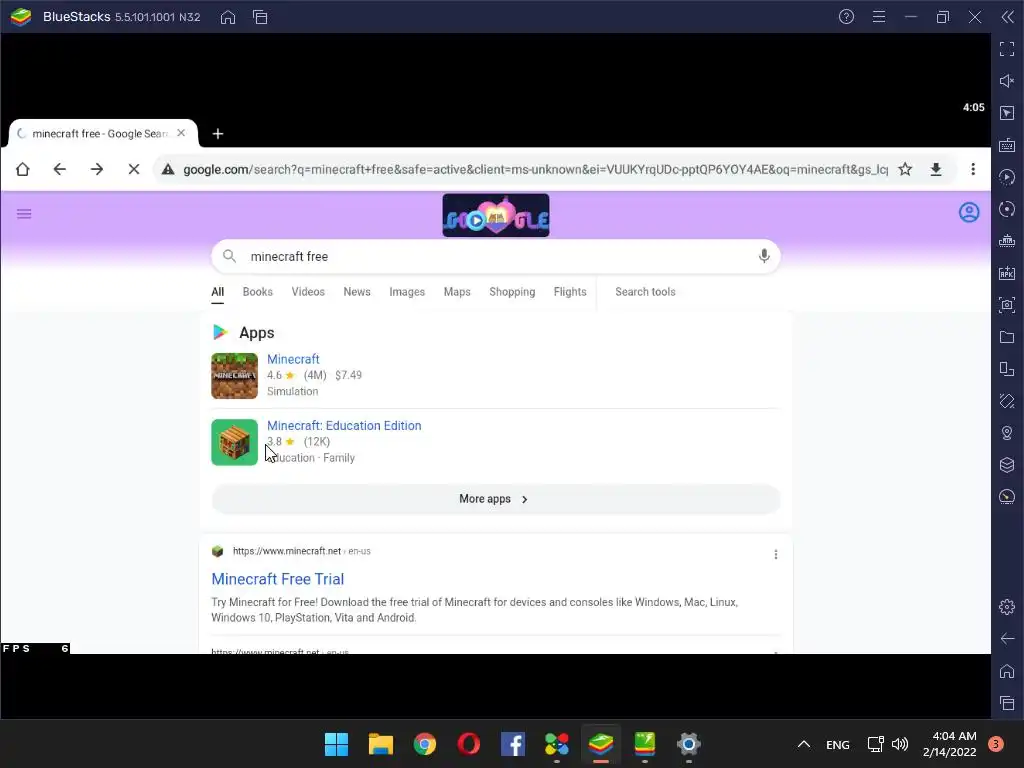Open BlueStacks hamburger menu in title bar
The height and width of the screenshot is (768, 1024).
(879, 17)
